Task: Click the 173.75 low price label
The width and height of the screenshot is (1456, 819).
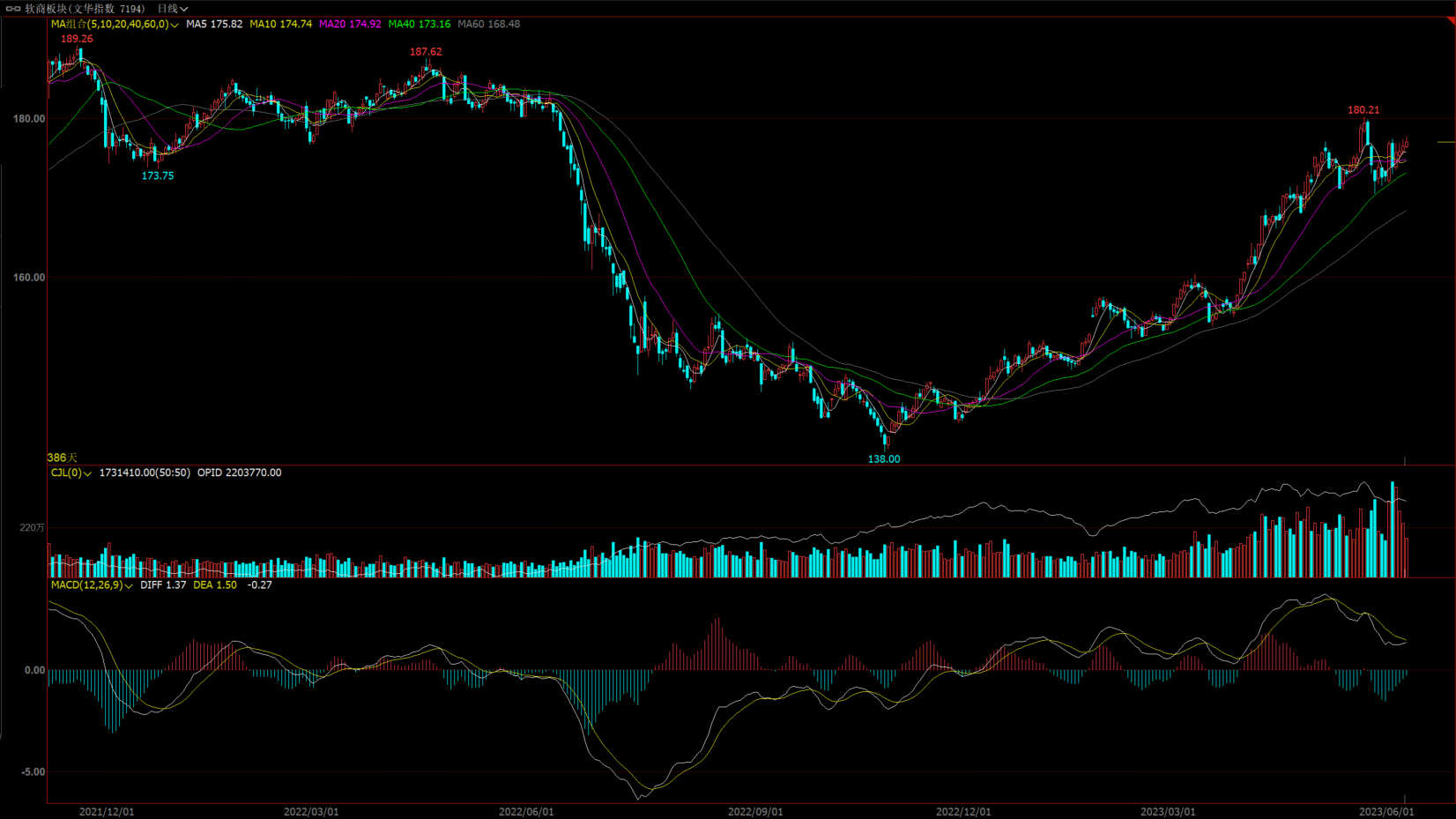Action: (x=158, y=176)
